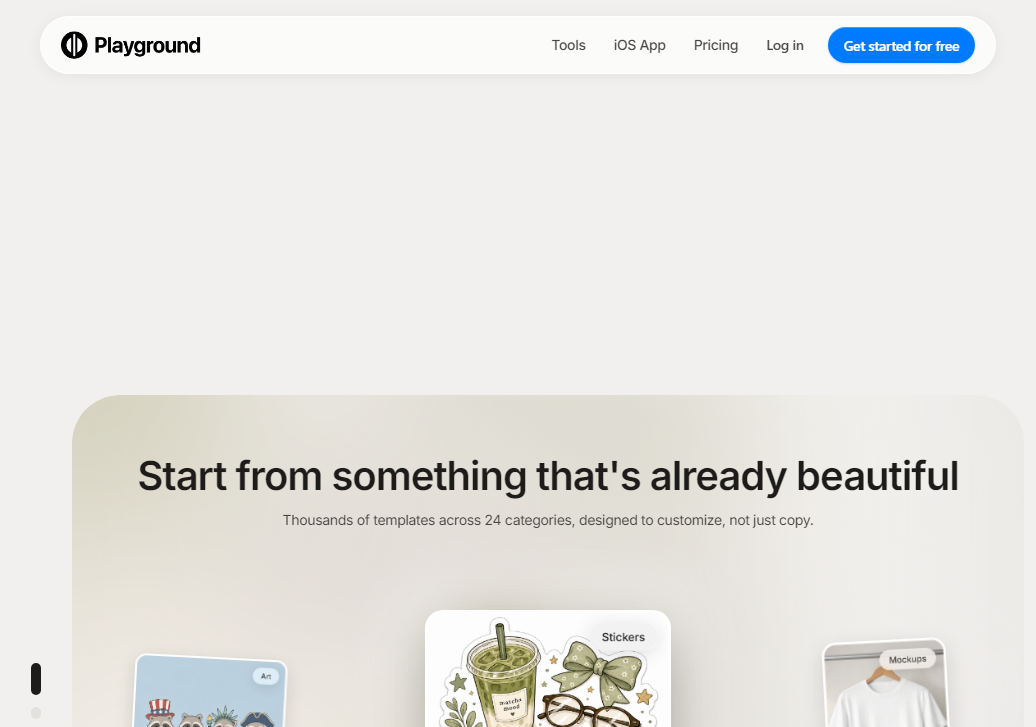Open the Playground wordmark home link
This screenshot has width=1036, height=727.
tap(147, 46)
